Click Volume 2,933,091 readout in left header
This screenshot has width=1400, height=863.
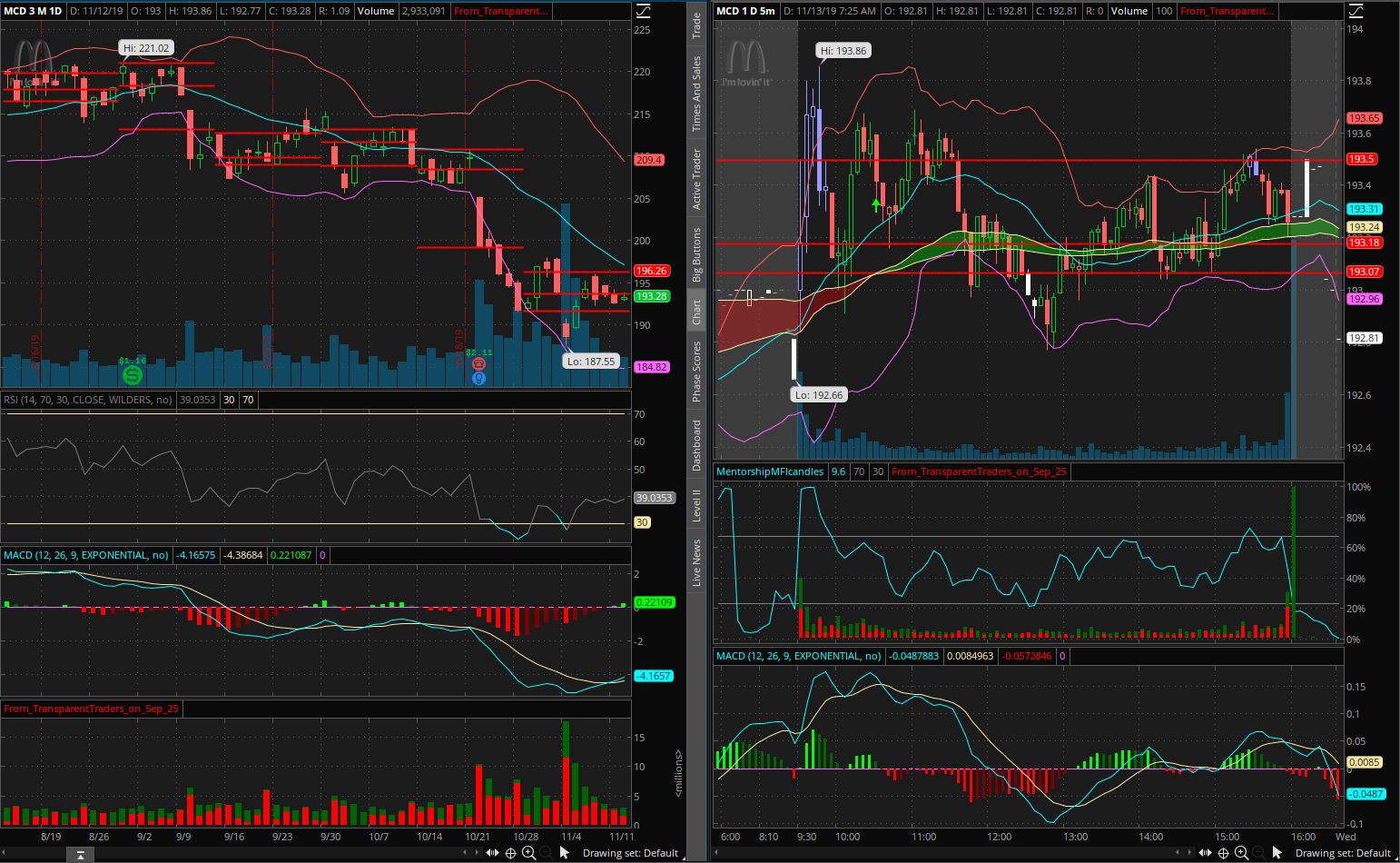point(400,11)
